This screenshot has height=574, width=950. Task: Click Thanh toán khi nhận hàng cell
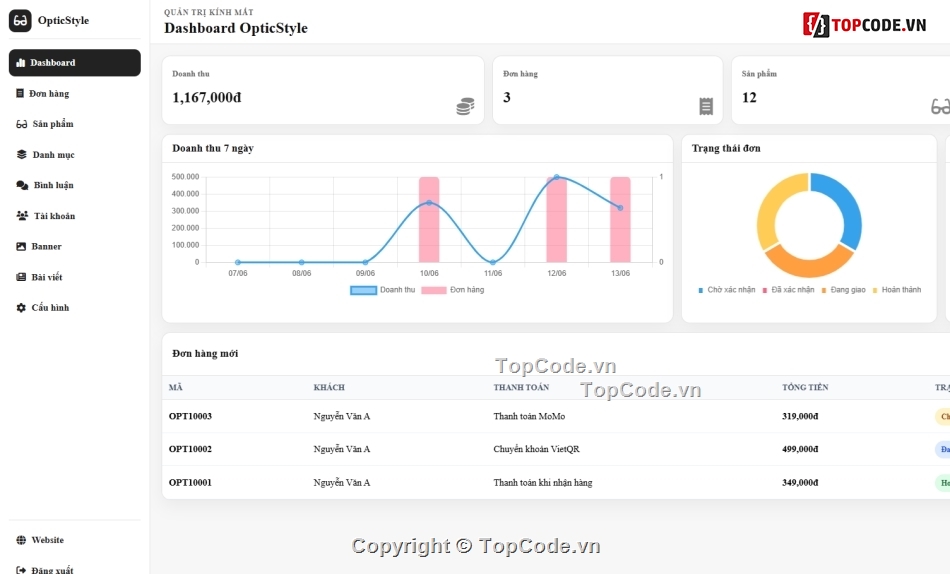point(543,482)
